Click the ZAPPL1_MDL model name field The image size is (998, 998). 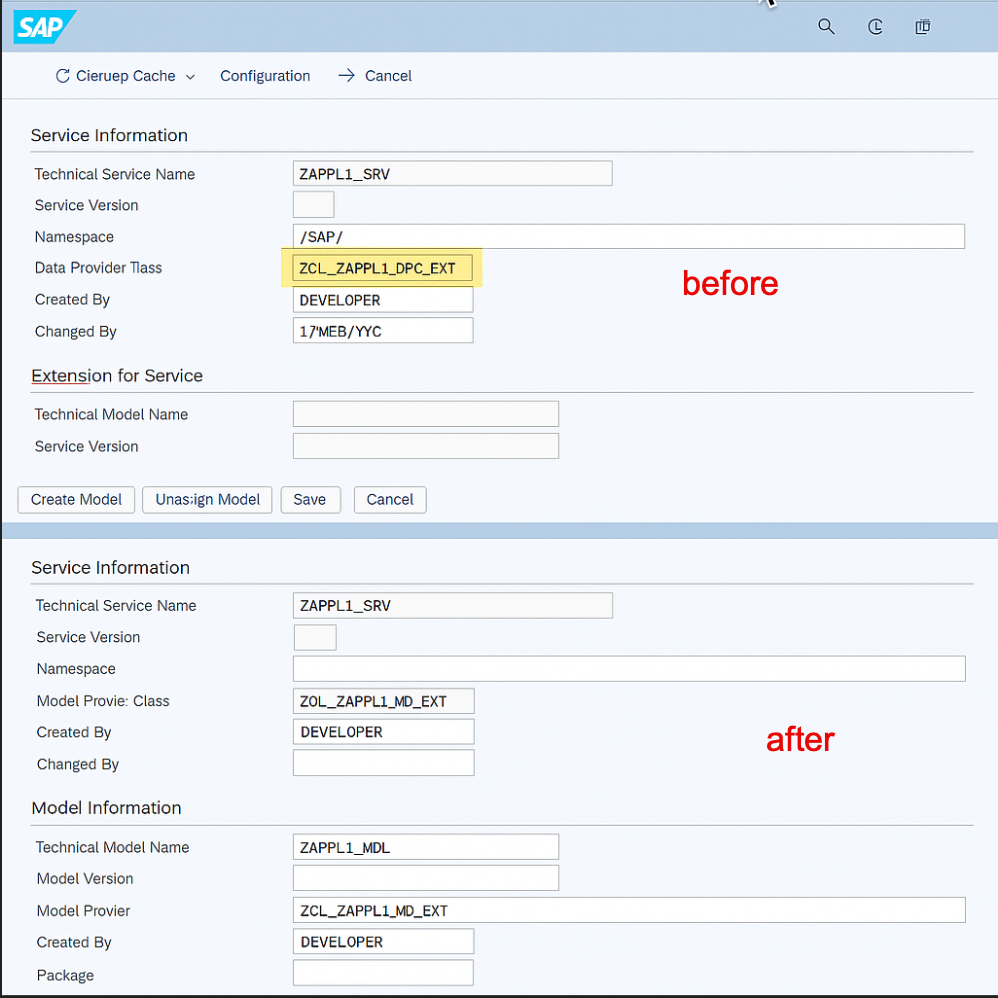pos(426,847)
